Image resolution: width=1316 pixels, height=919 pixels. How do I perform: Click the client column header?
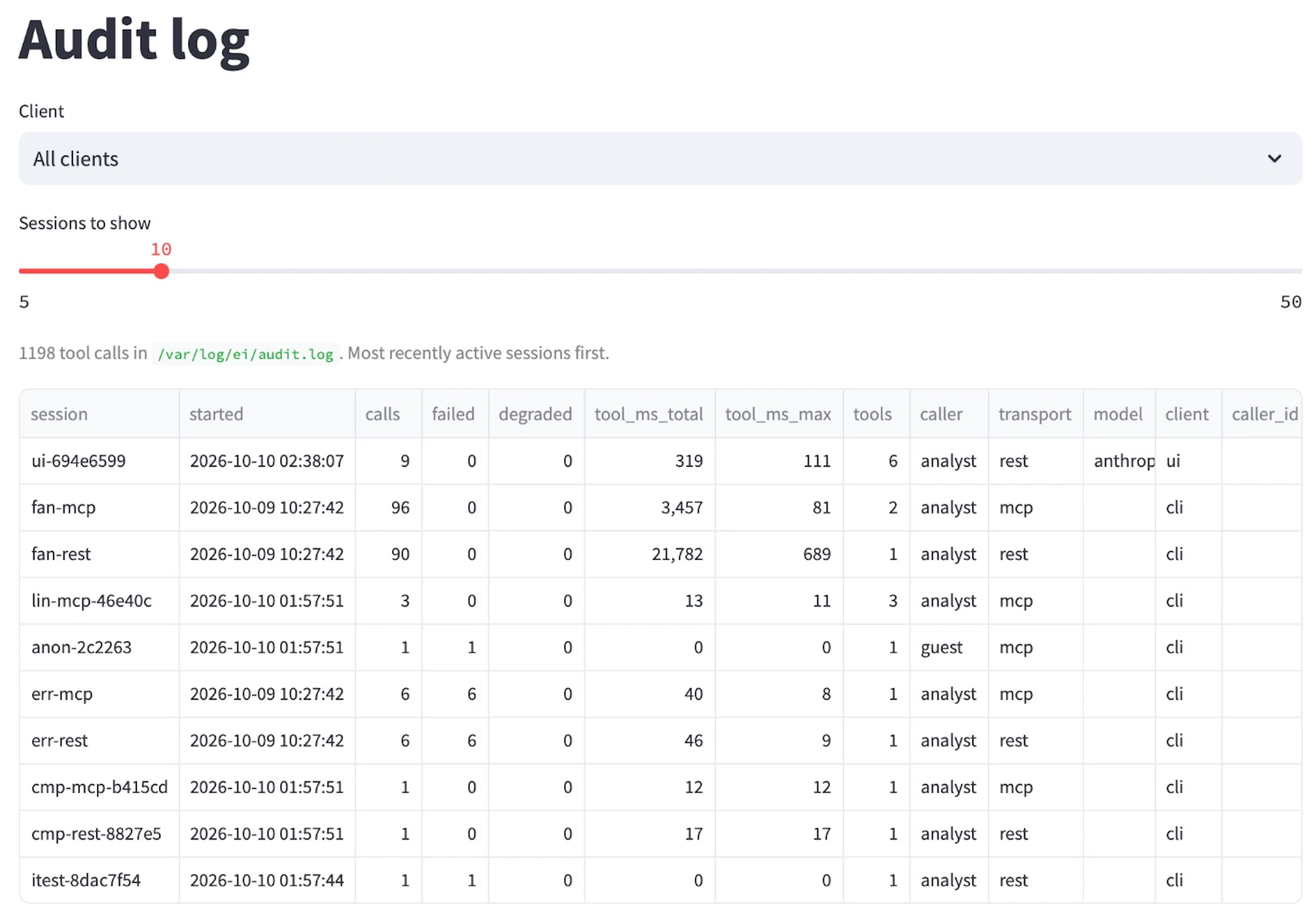pyautogui.click(x=1189, y=414)
